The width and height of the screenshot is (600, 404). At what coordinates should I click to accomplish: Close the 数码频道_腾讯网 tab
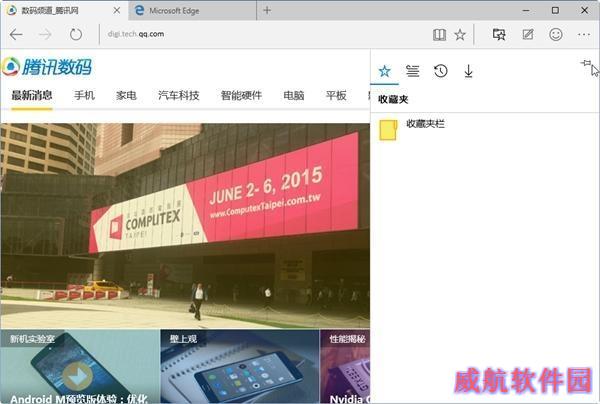(117, 10)
